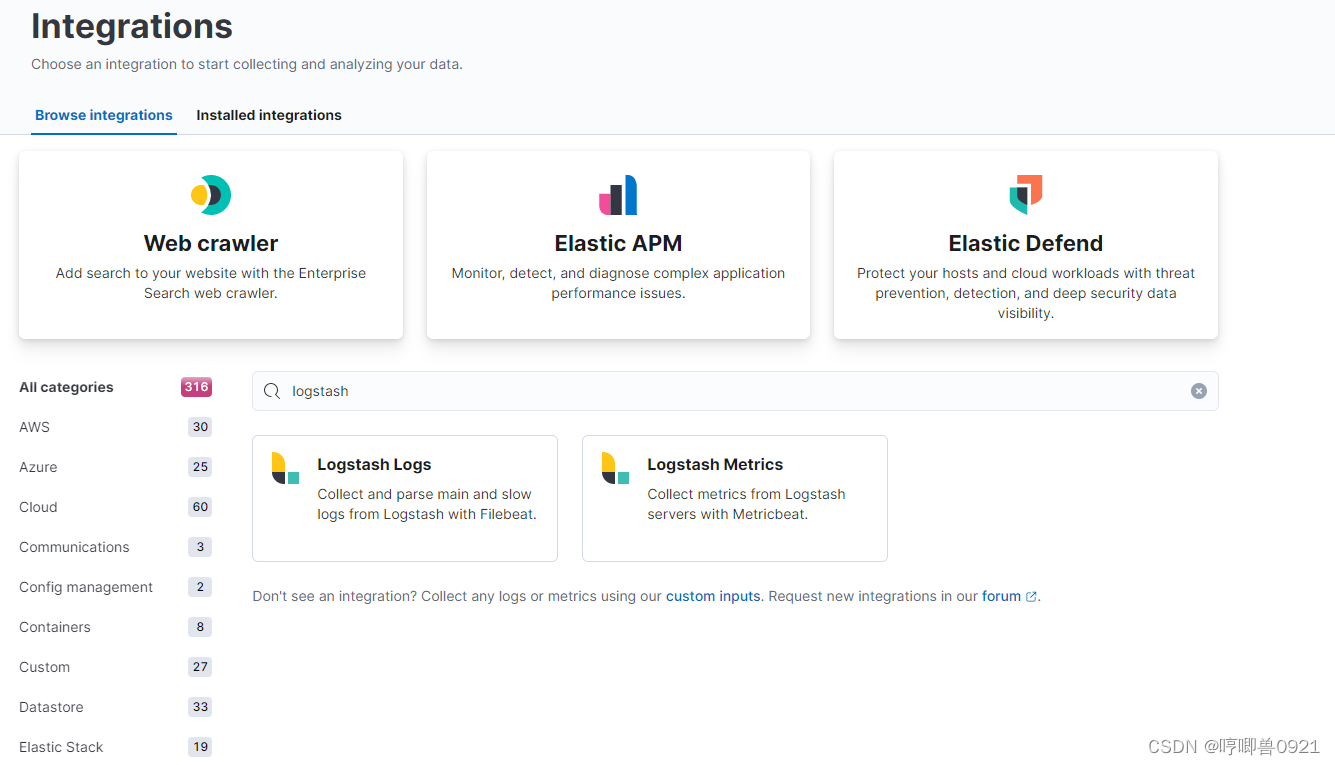Open the Logstash Metrics integration title

(715, 464)
